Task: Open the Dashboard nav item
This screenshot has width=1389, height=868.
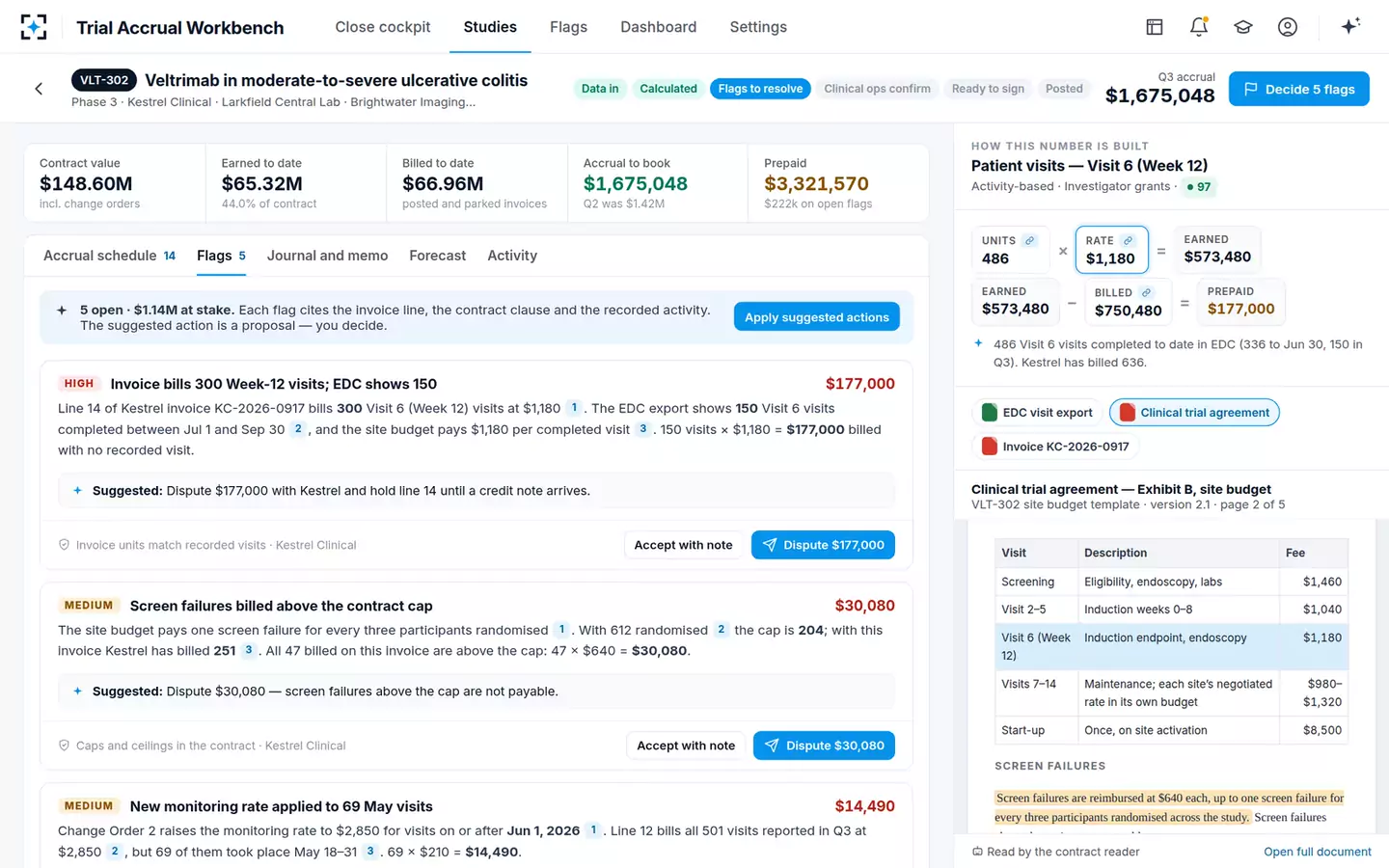Action: pos(658,27)
